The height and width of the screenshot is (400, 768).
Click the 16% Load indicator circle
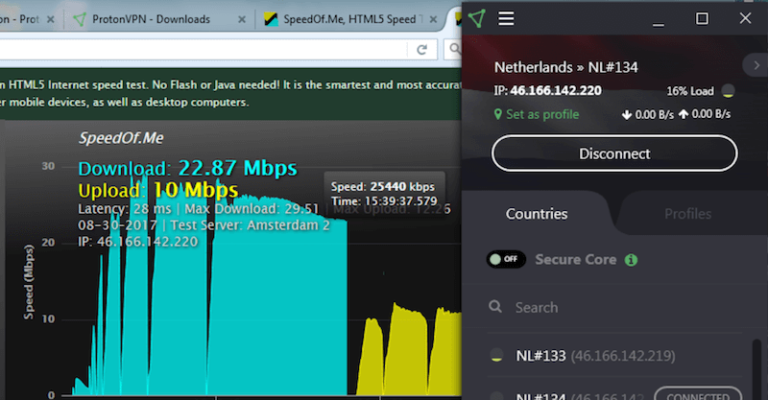(x=728, y=91)
